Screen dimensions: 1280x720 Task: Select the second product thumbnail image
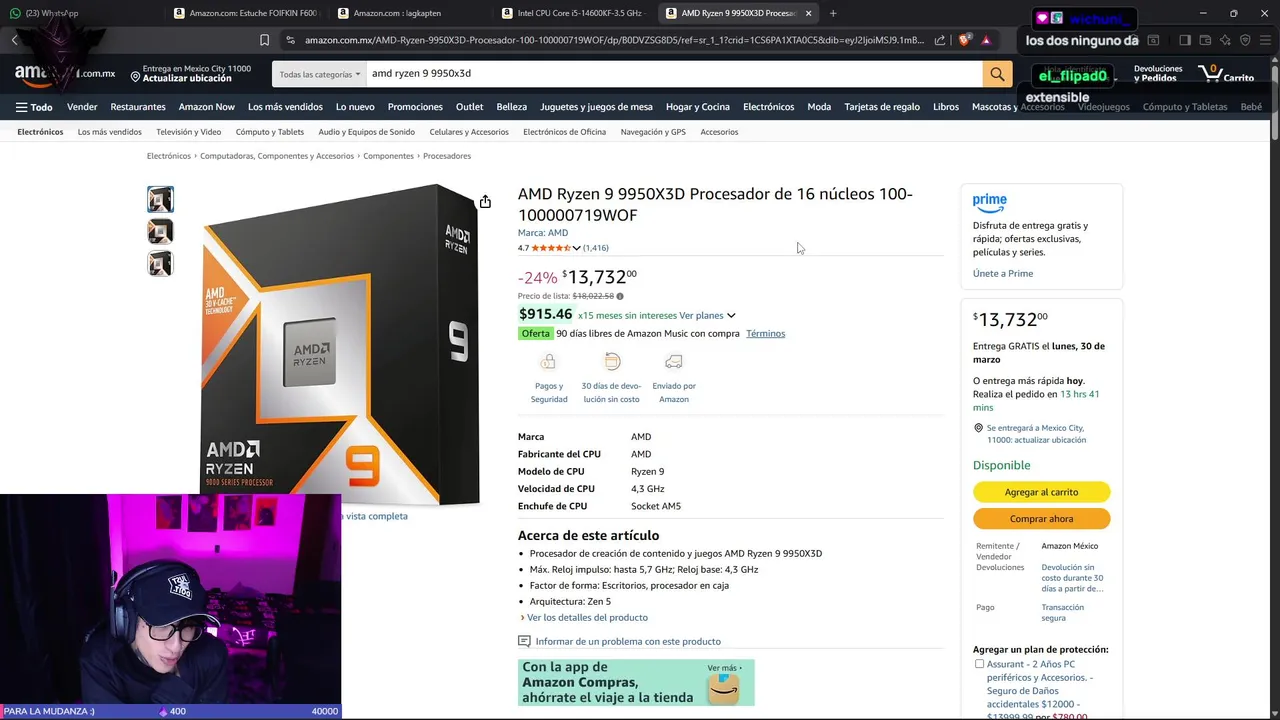pyautogui.click(x=160, y=231)
